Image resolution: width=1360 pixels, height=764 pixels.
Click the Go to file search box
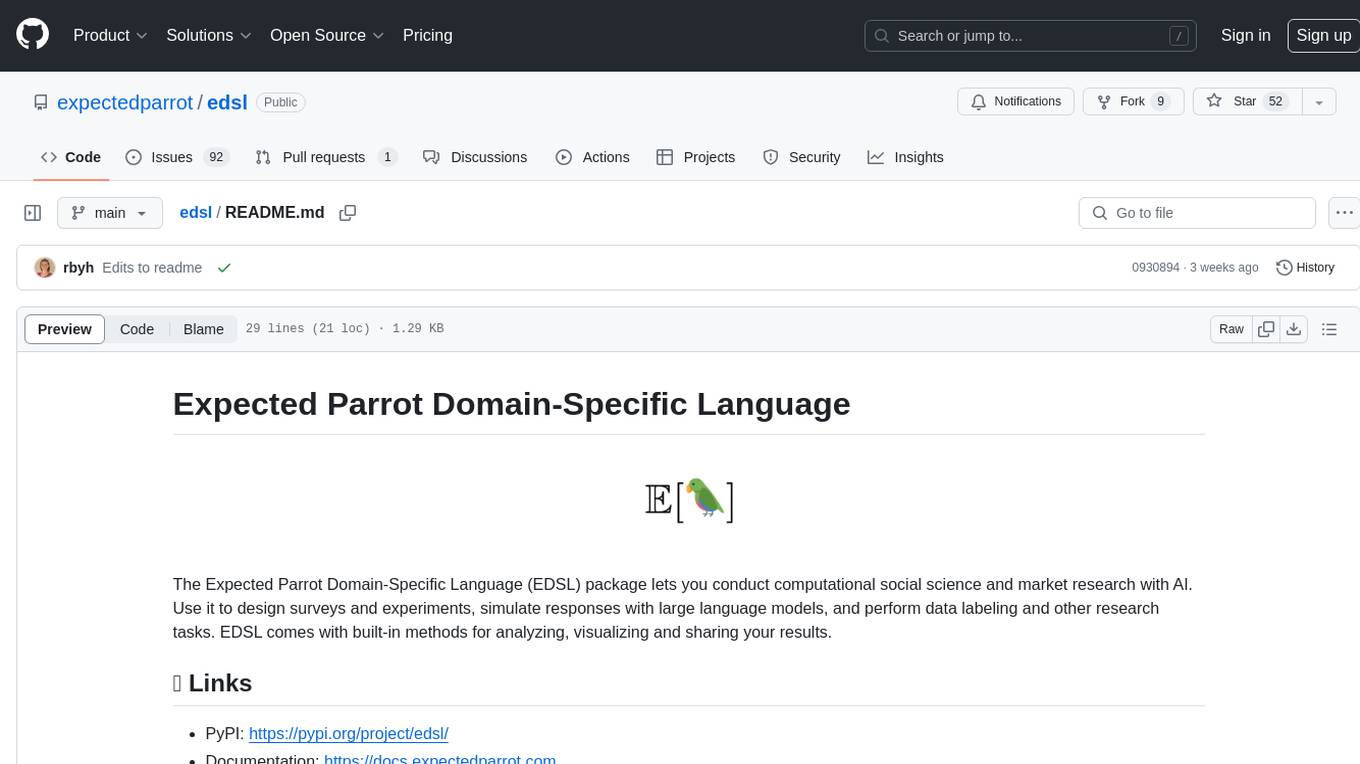click(1197, 213)
